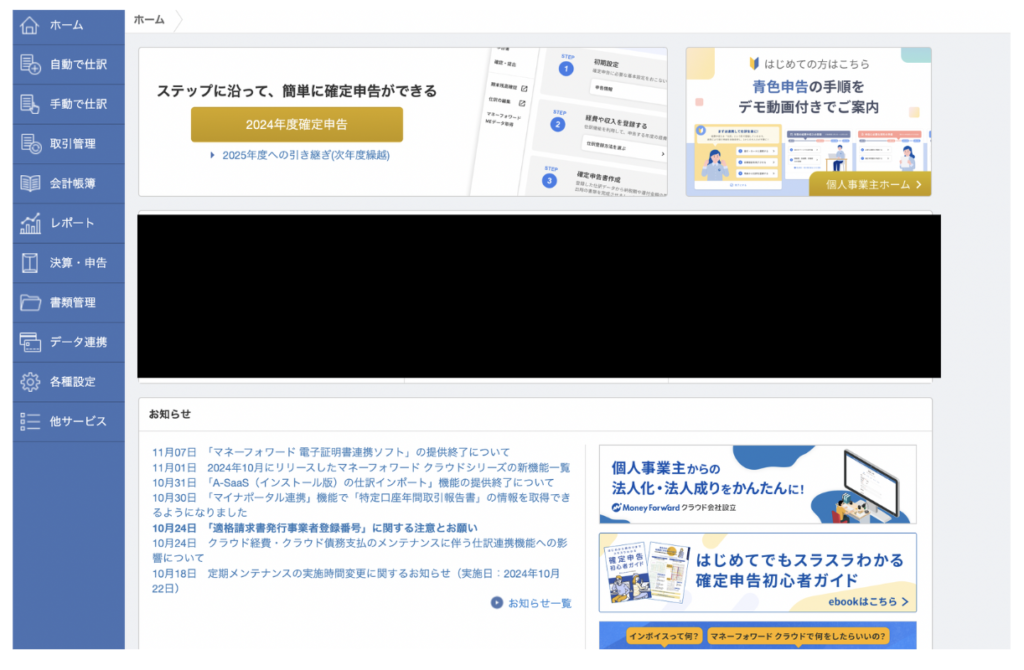Click the 書類管理 folder icon
1024x670 pixels.
coord(30,302)
